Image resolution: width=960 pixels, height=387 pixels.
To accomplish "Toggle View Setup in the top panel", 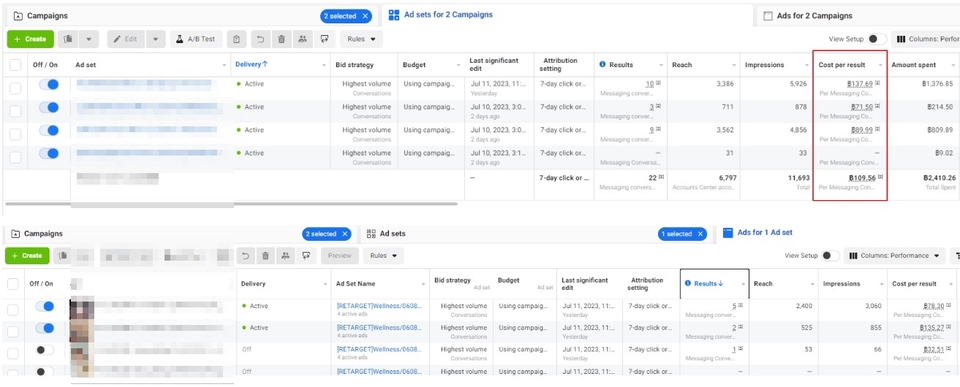I will 876,39.
